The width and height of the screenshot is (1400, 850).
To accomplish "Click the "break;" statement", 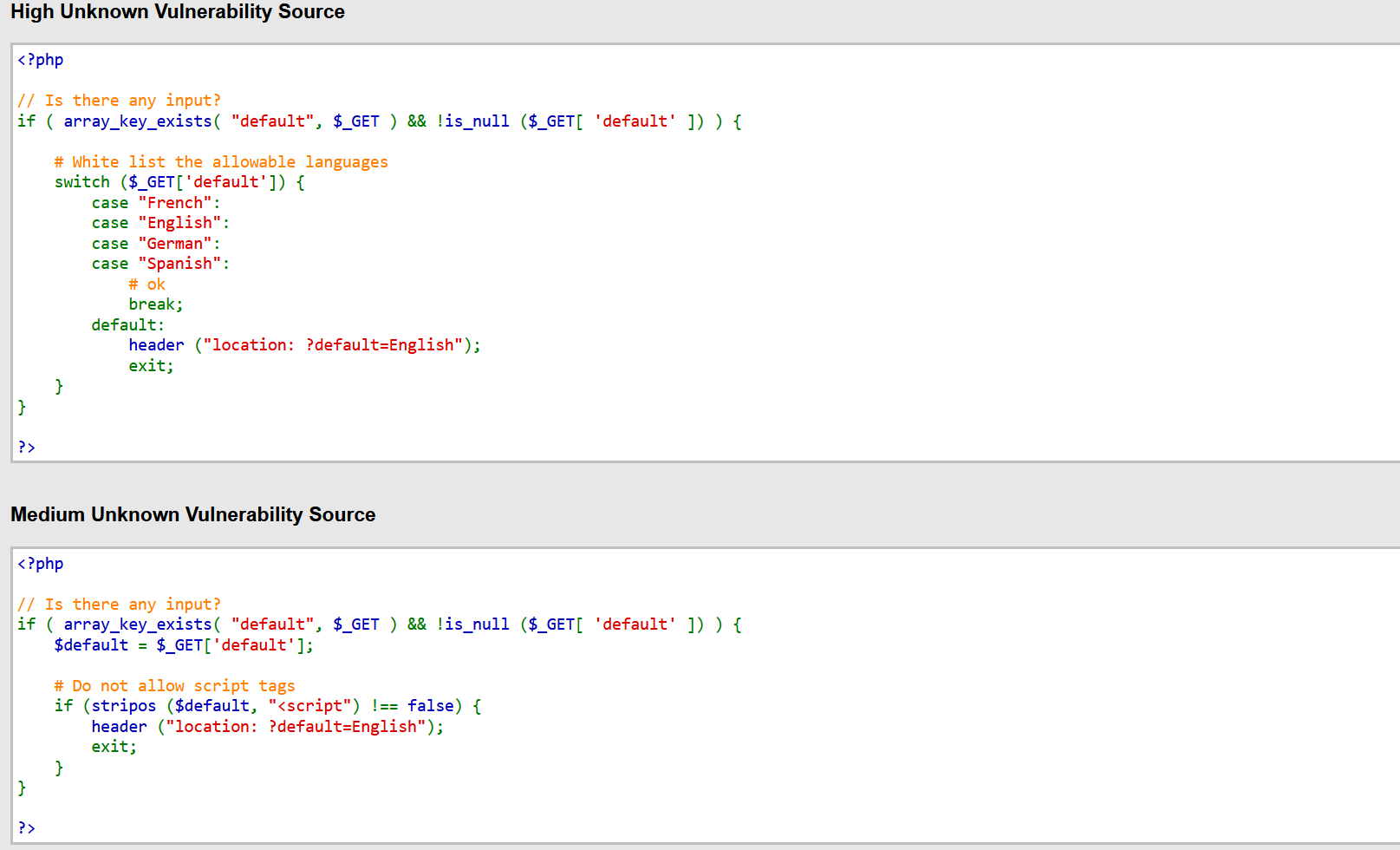I will click(156, 304).
